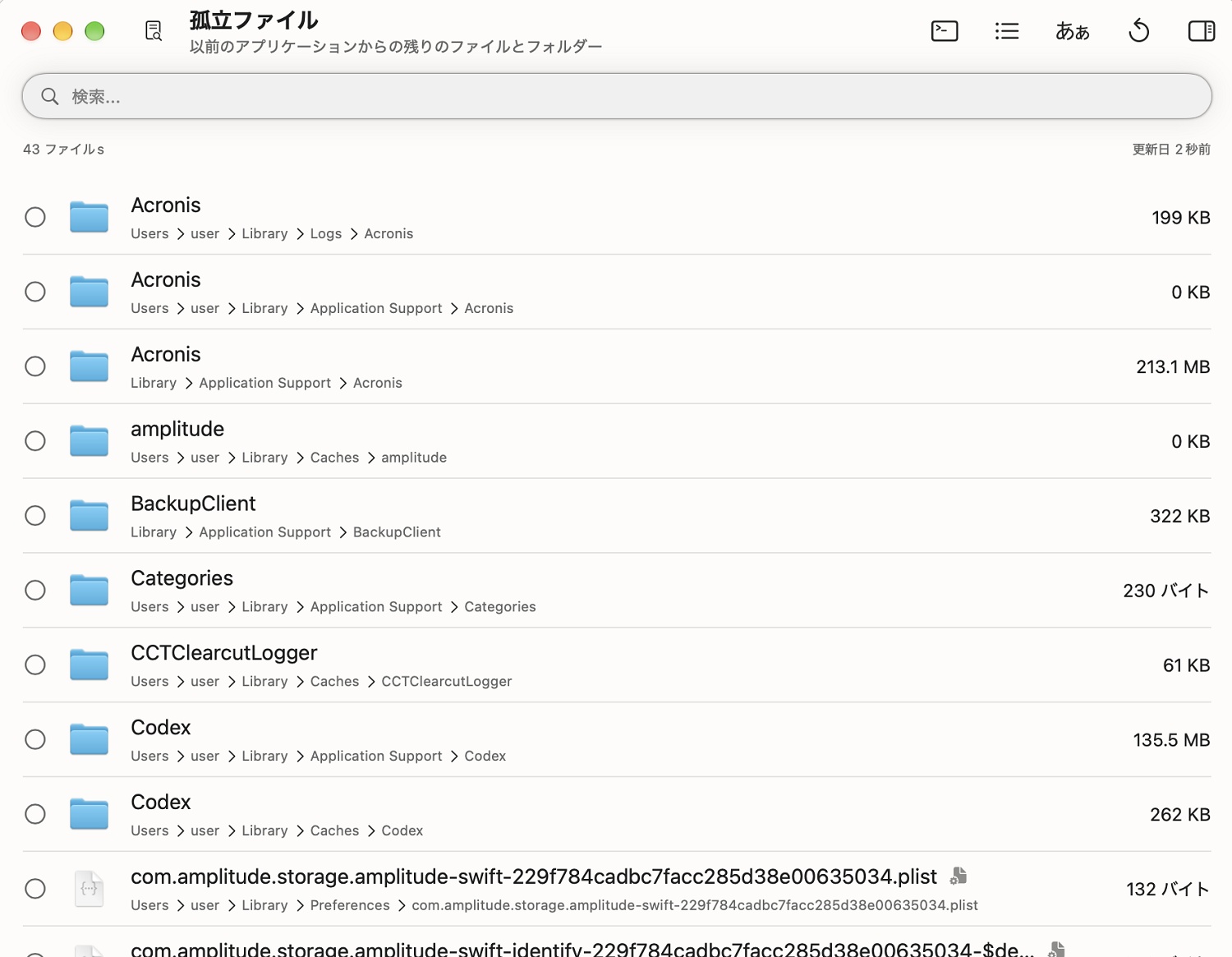Select the Acronis 213.1 MB row checkbox
This screenshot has width=1232, height=957.
(x=35, y=366)
